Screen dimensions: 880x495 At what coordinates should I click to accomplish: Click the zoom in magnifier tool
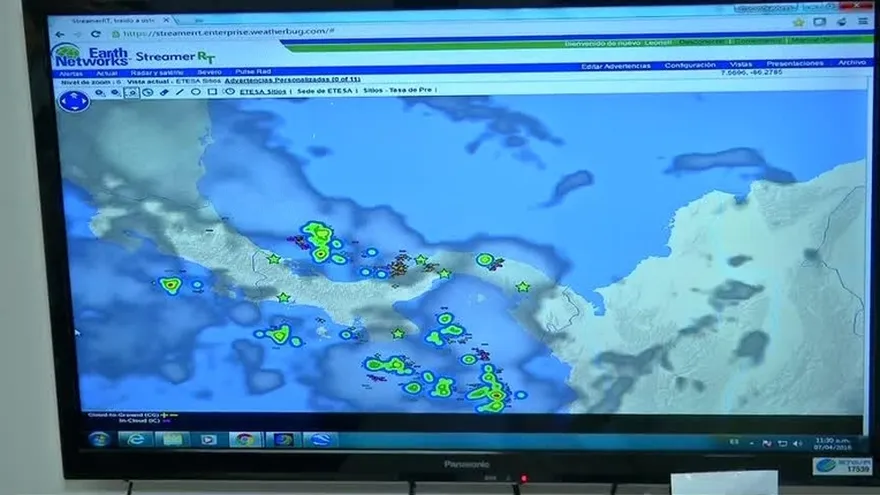(99, 93)
